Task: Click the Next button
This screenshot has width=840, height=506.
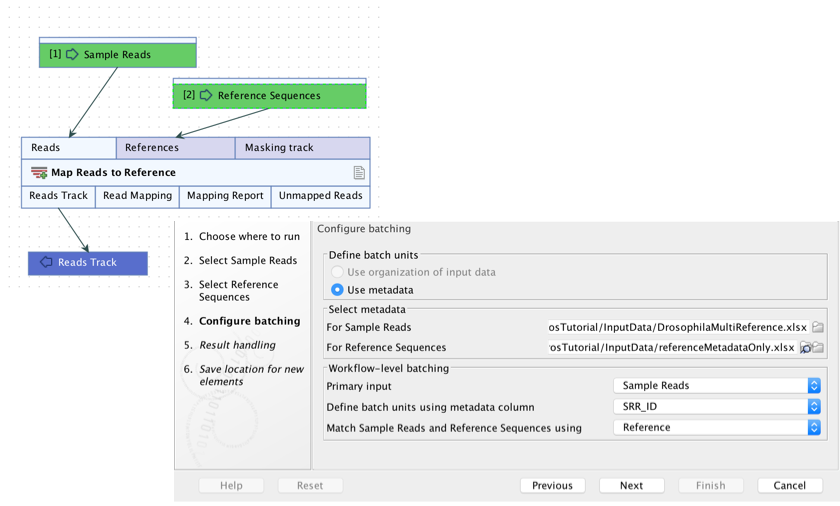Action: click(631, 485)
